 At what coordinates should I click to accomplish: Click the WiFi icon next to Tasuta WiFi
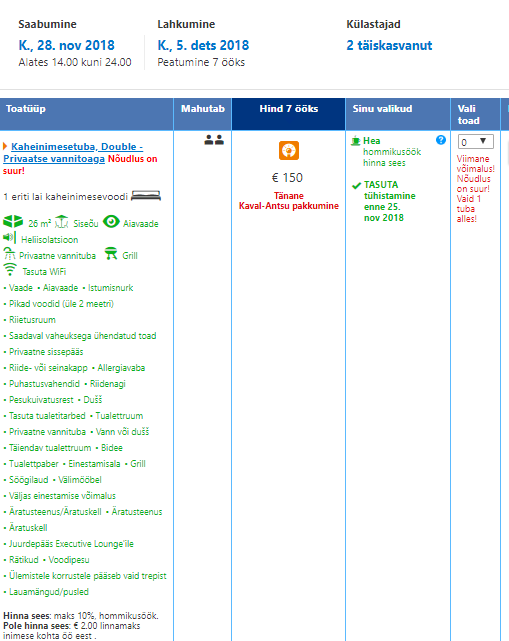coord(10,270)
